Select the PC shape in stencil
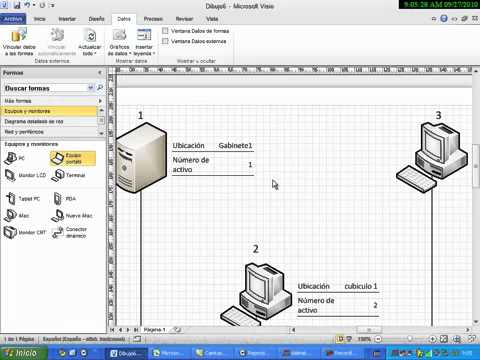Image resolution: width=480 pixels, height=360 pixels. pyautogui.click(x=15, y=158)
